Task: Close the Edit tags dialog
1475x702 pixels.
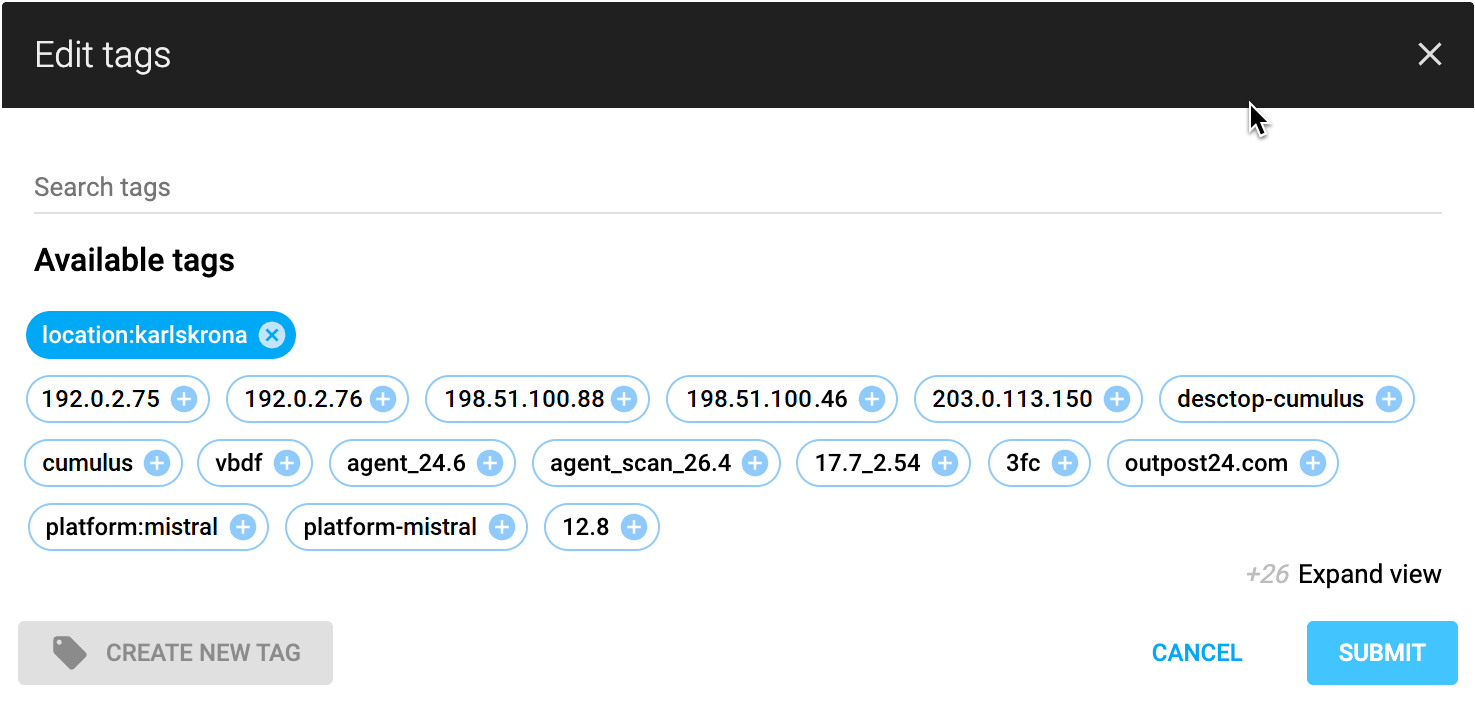Action: (1429, 55)
